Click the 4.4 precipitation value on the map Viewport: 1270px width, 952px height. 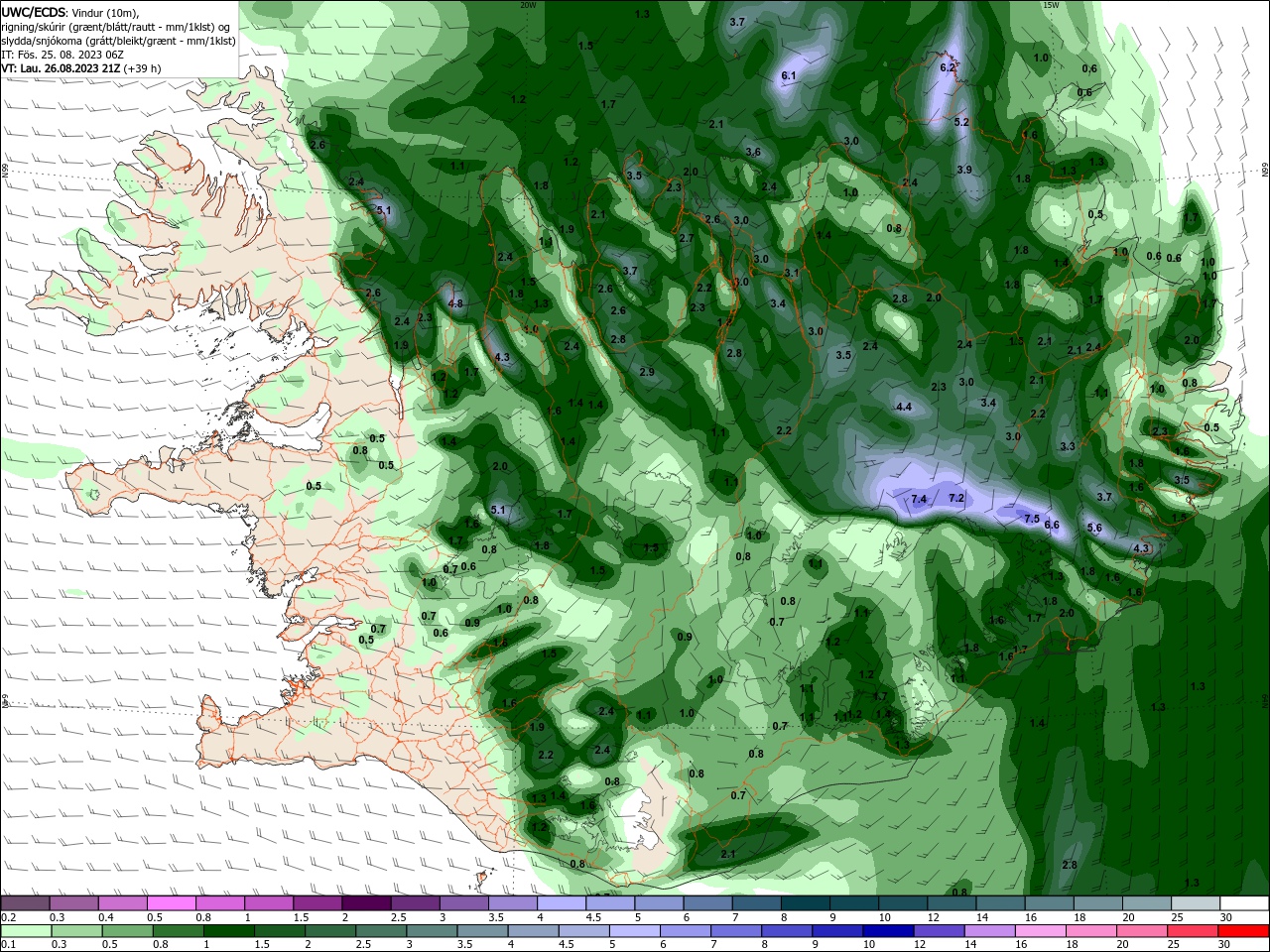(x=904, y=408)
